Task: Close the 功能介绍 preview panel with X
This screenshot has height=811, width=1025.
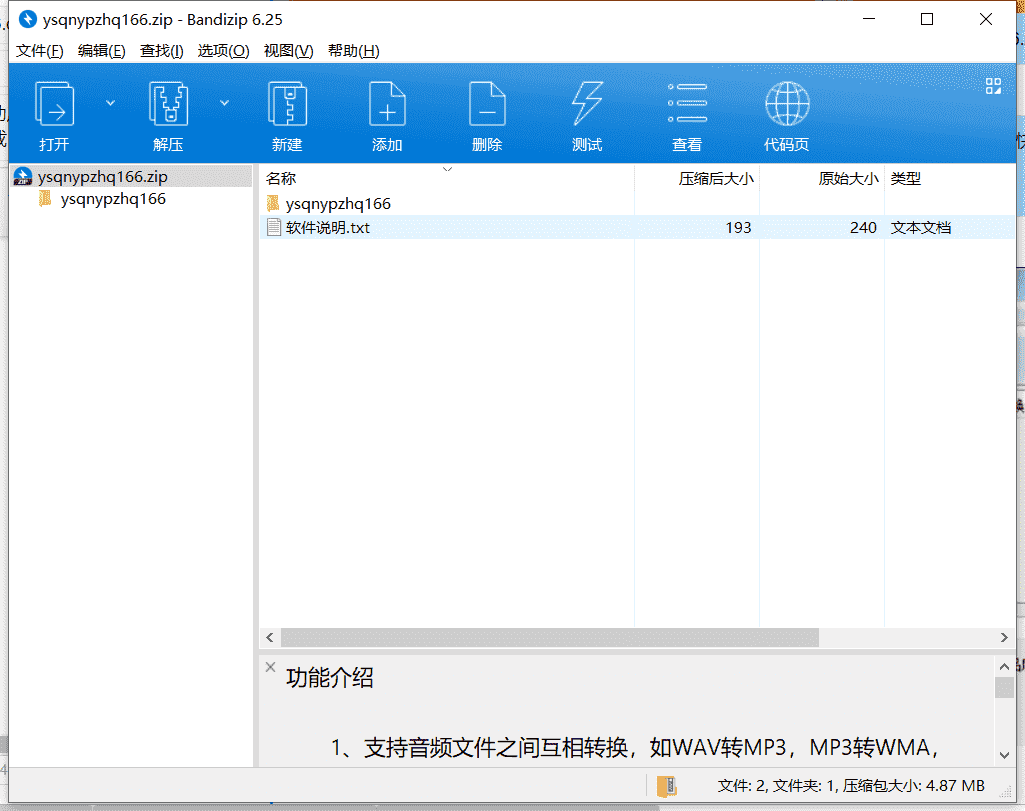Action: click(x=271, y=667)
